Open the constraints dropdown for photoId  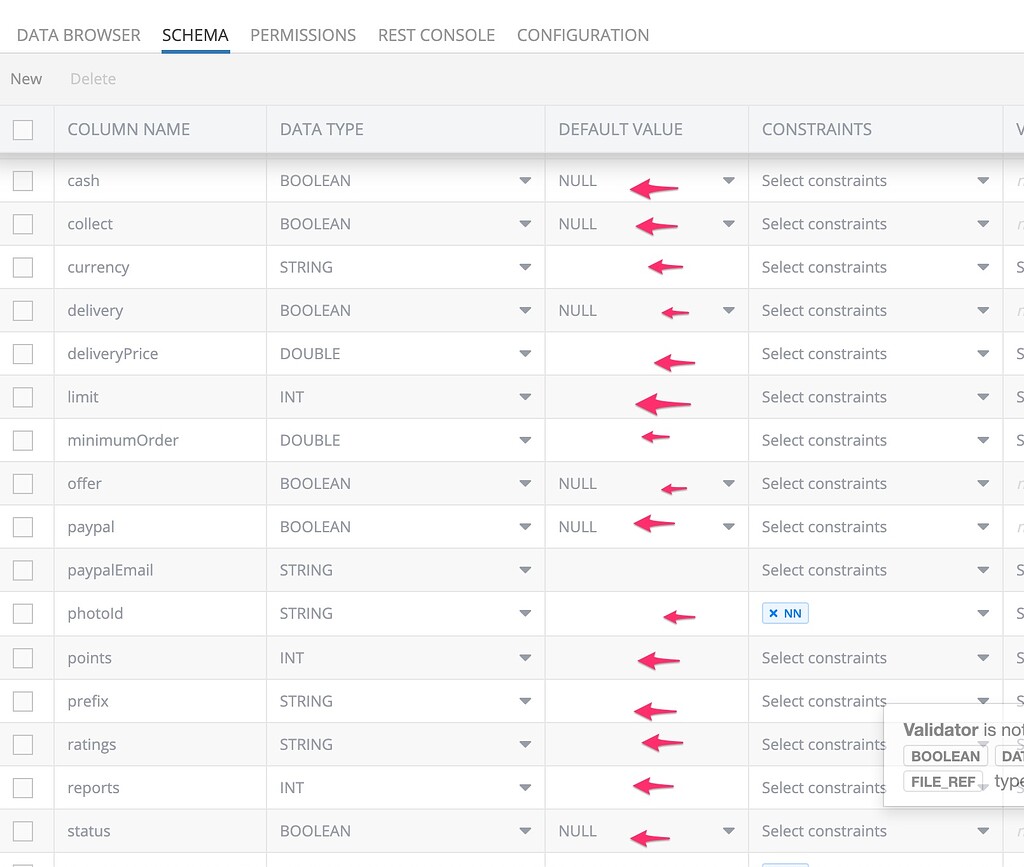pos(983,612)
